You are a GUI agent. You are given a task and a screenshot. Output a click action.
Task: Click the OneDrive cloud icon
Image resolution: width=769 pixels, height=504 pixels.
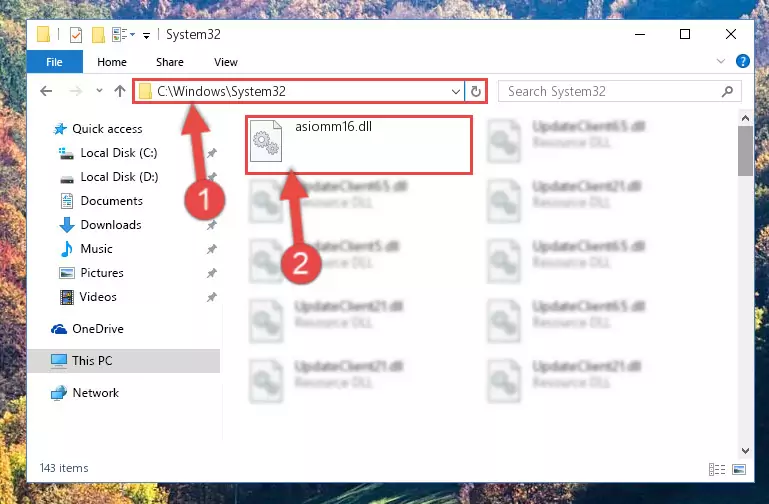point(59,329)
